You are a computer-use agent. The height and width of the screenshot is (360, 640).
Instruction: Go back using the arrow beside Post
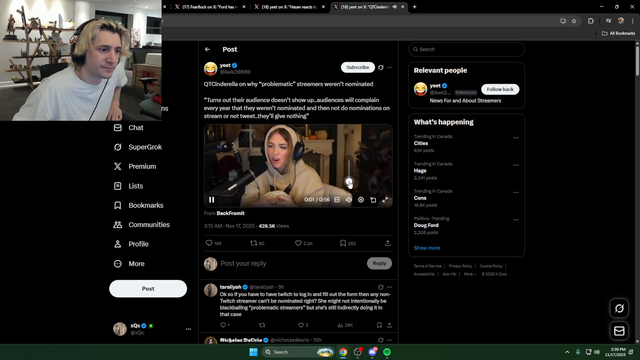(x=207, y=49)
